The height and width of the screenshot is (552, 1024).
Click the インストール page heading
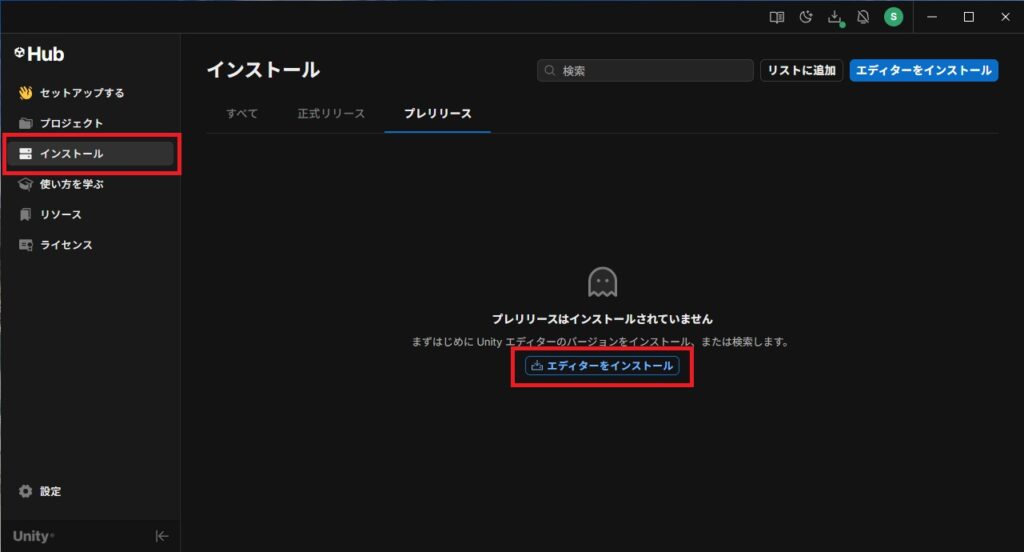click(x=263, y=70)
